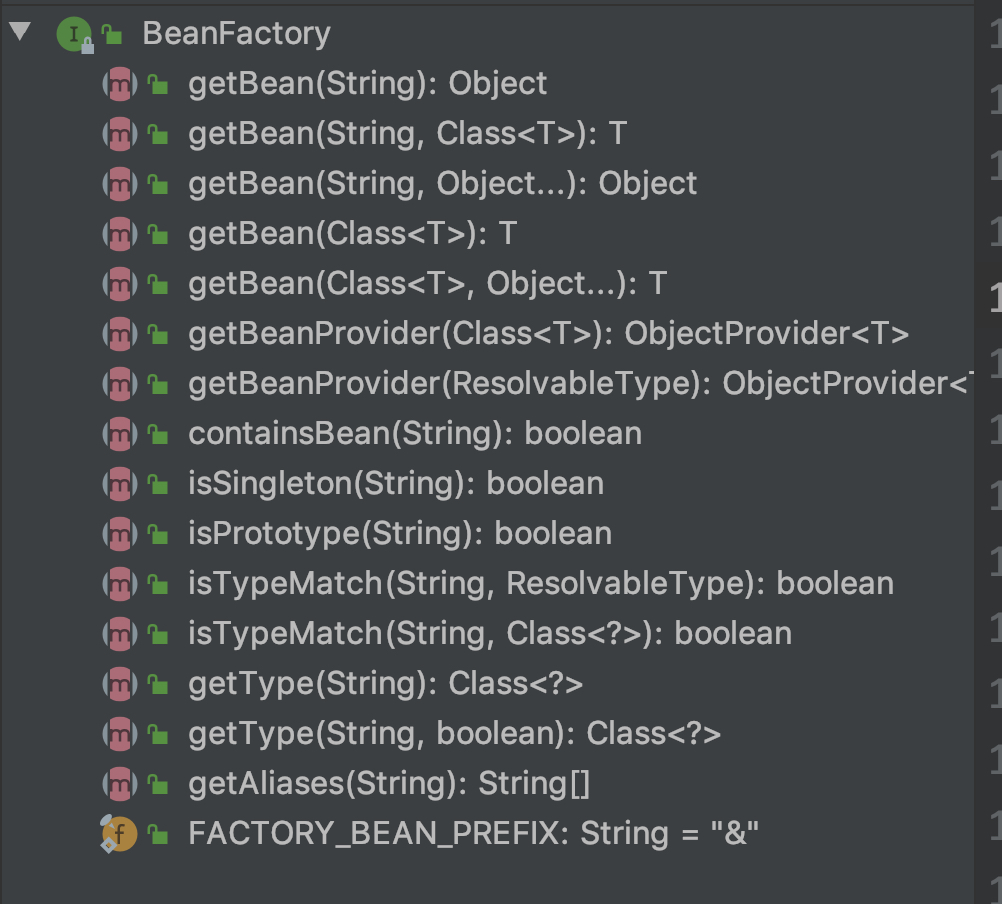Select getType(String): Class<?> method
Image resolution: width=1002 pixels, height=904 pixels.
pyautogui.click(x=385, y=684)
